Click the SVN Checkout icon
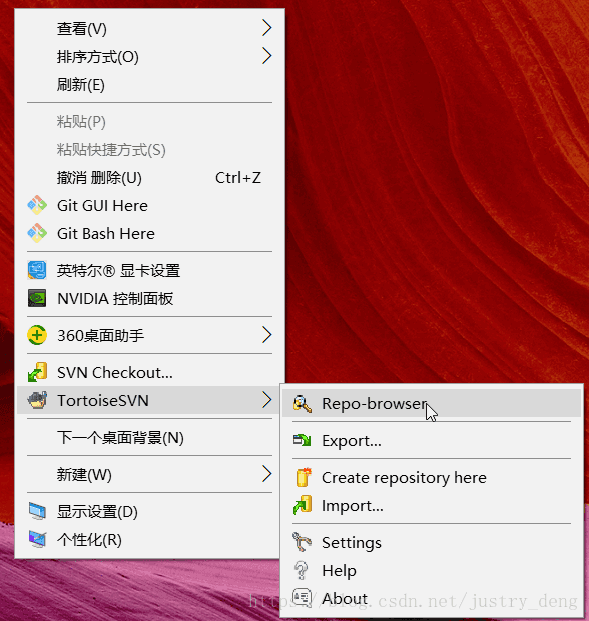This screenshot has width=589, height=621. click(37, 372)
